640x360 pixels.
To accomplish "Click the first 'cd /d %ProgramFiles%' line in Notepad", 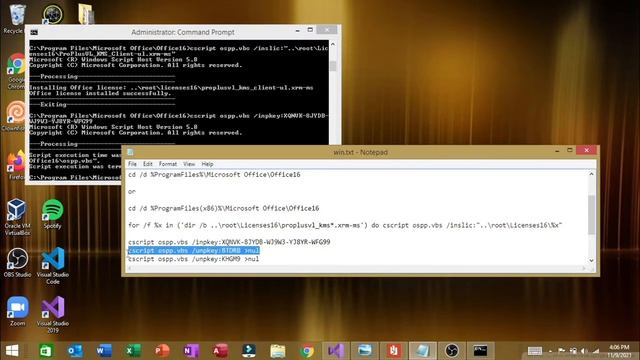I will tap(214, 175).
